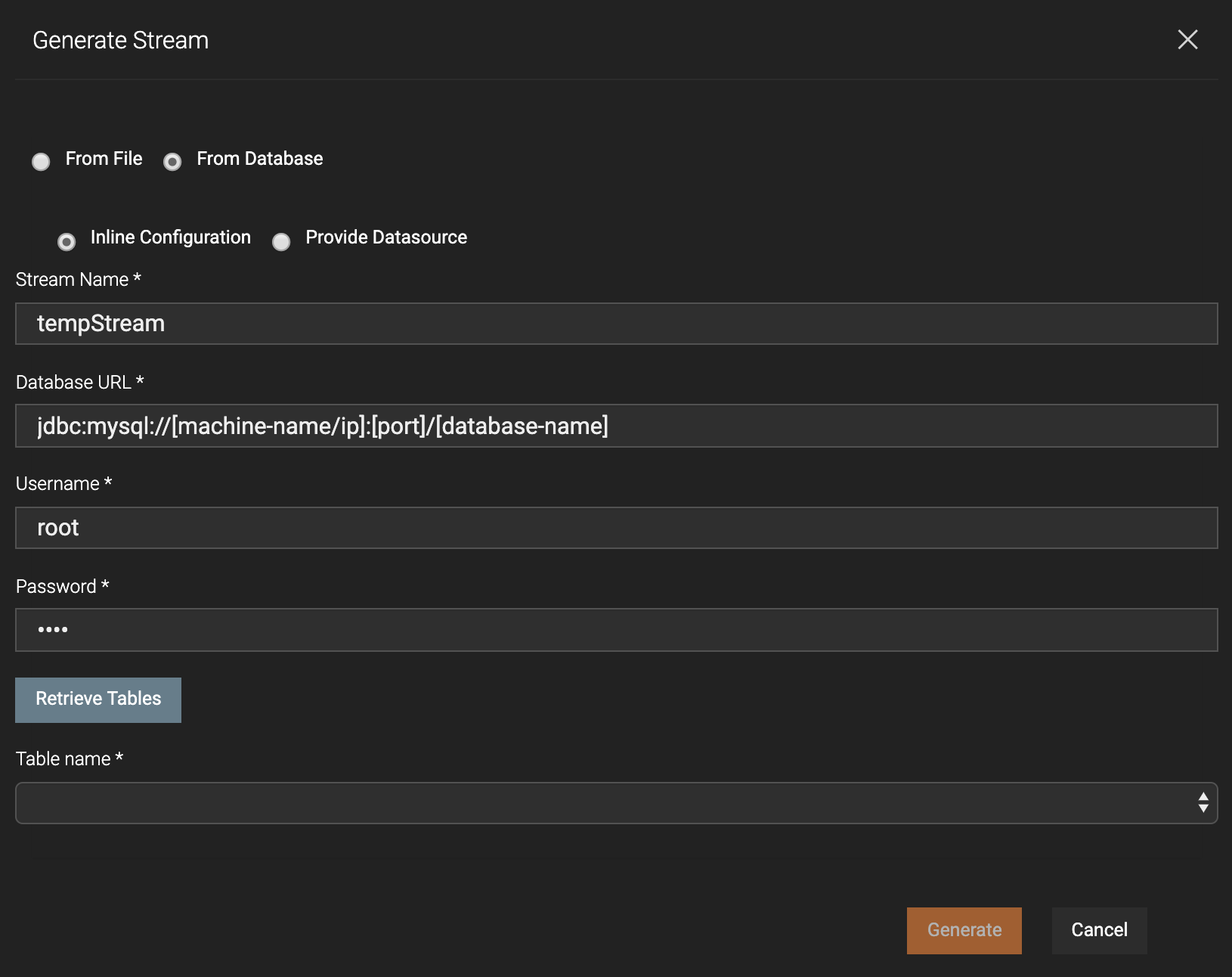This screenshot has width=1232, height=977.
Task: Click the From File label text
Action: click(104, 159)
